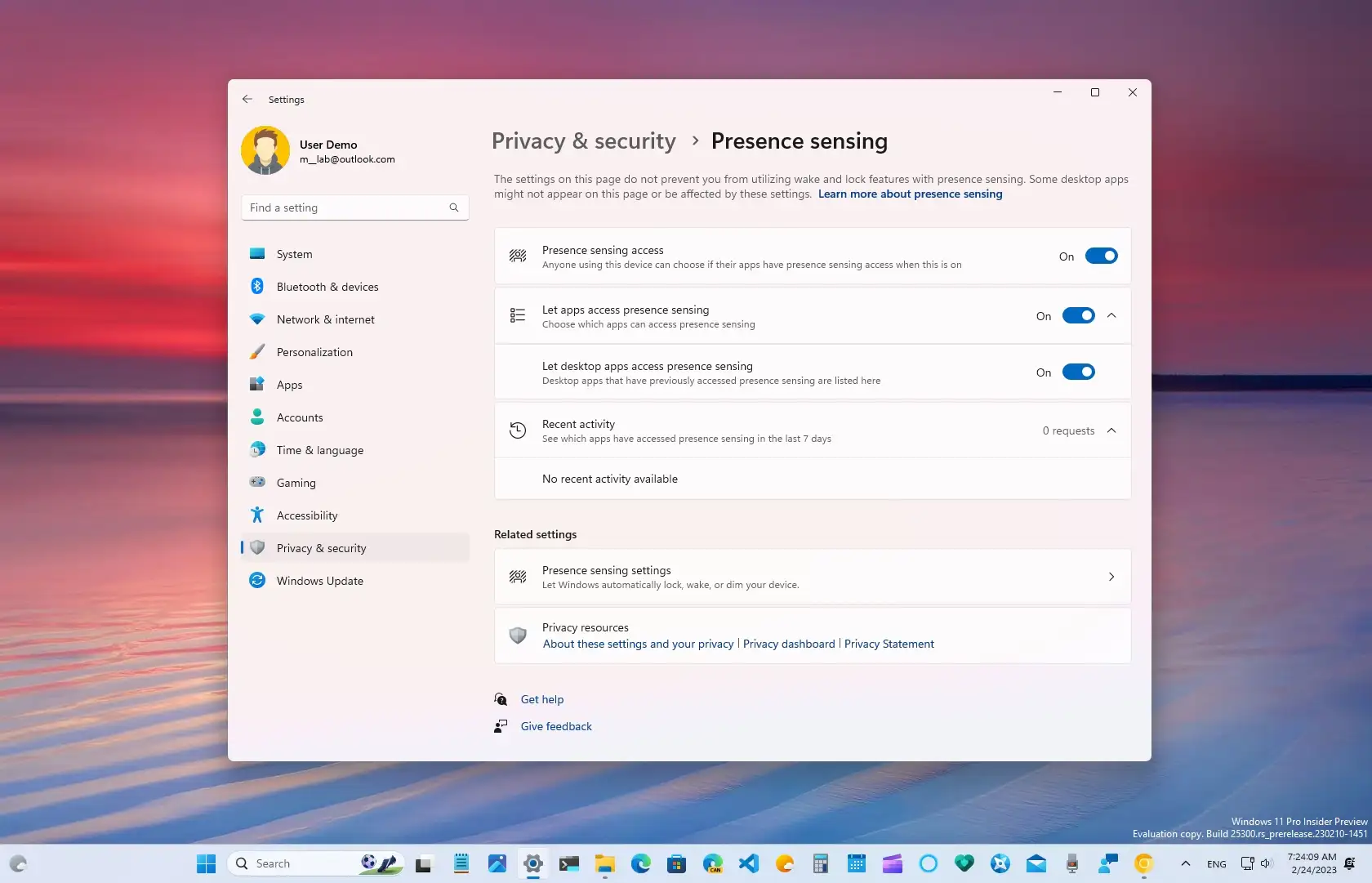Click the taskbar Search box
Screen dimensions: 1372x883
click(316, 863)
